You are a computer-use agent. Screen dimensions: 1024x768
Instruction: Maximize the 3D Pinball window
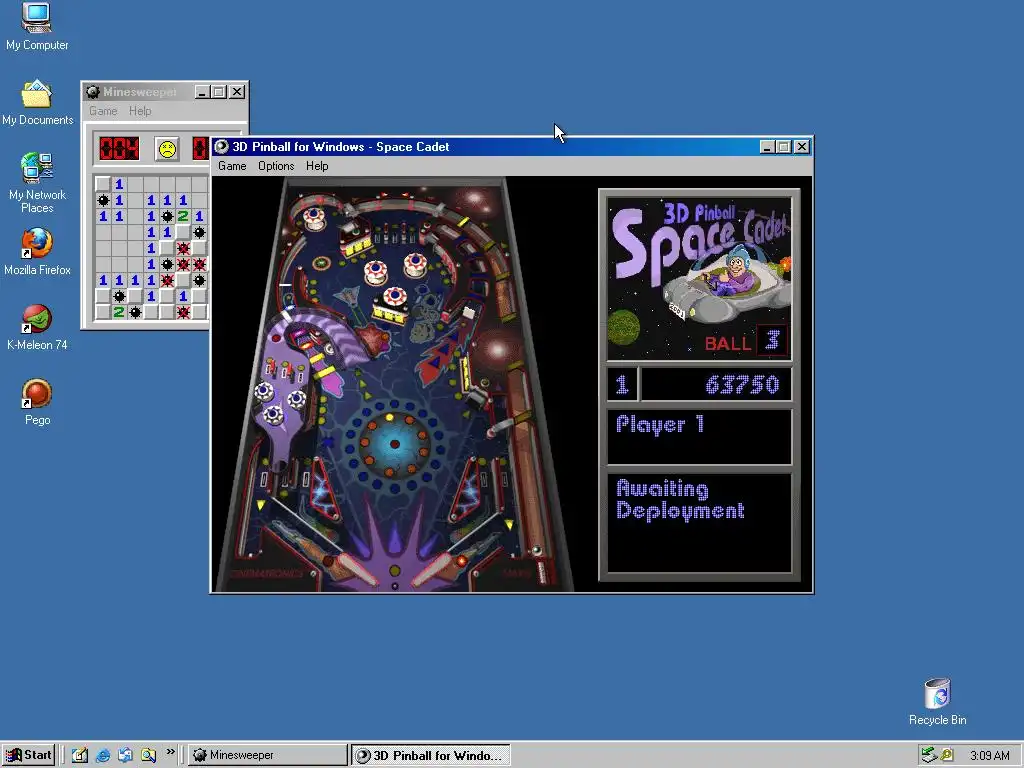(784, 147)
